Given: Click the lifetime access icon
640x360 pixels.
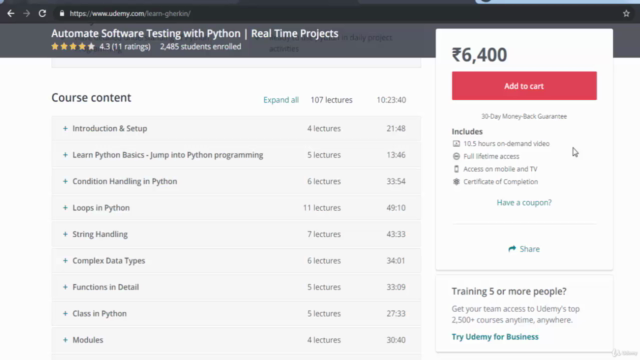Looking at the screenshot, I should point(456,156).
